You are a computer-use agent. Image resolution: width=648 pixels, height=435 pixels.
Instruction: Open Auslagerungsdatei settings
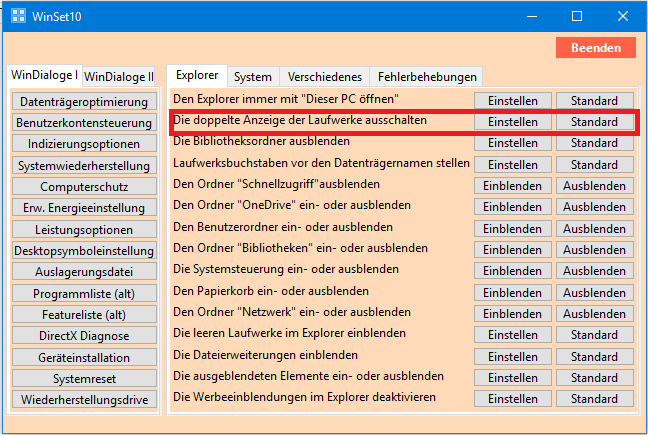tap(84, 272)
